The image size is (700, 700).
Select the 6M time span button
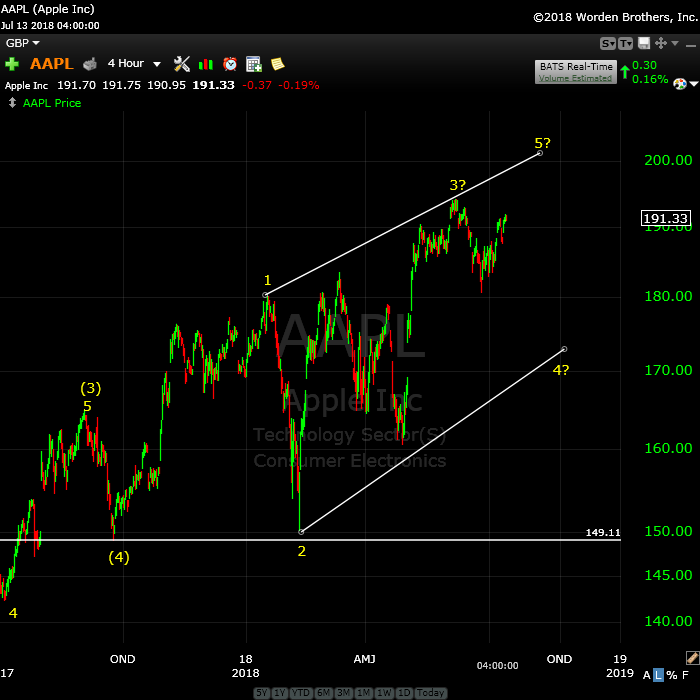(x=324, y=693)
